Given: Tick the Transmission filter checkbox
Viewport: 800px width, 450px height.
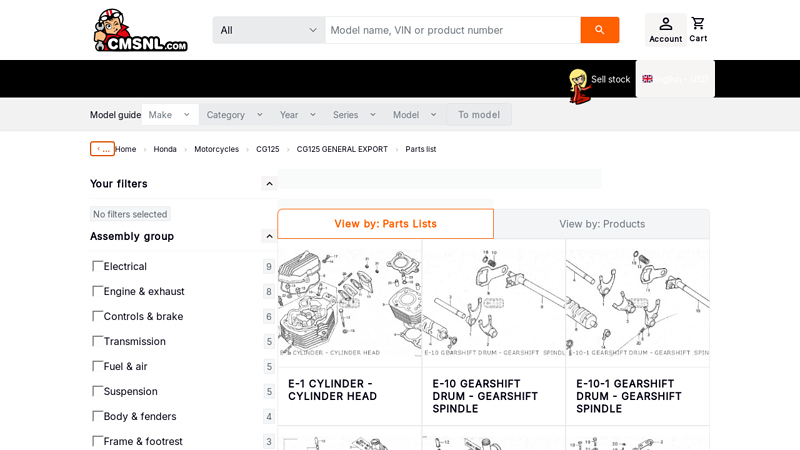Looking at the screenshot, I should 97,341.
